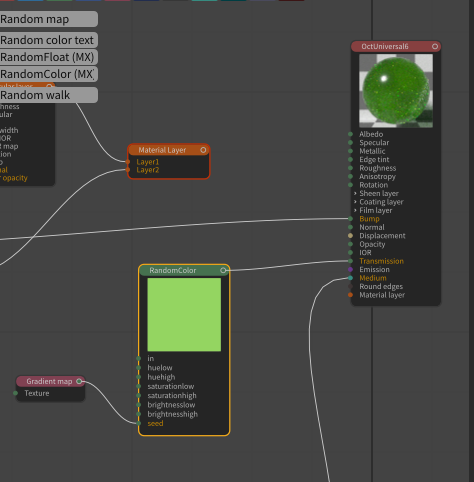474x482 pixels.
Task: Expand the Sheen layer section
Action: click(x=355, y=193)
